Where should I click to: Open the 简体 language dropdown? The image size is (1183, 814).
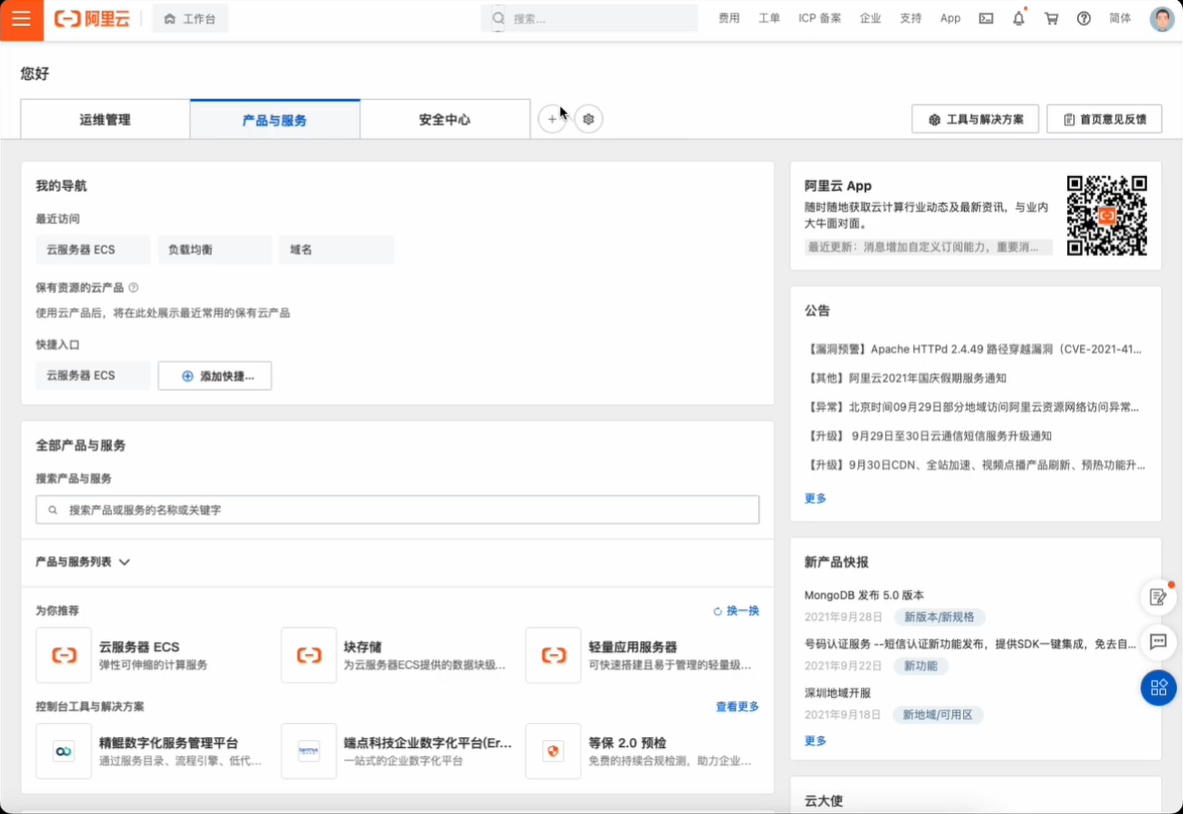coord(1120,19)
